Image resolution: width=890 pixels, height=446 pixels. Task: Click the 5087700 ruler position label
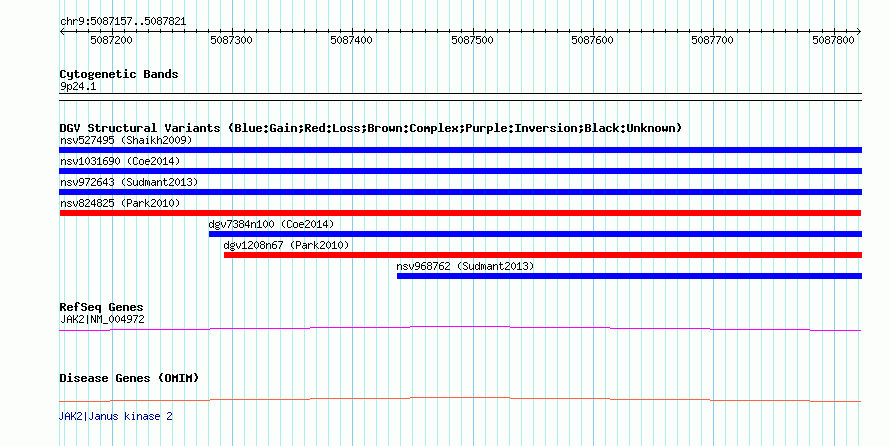(712, 40)
